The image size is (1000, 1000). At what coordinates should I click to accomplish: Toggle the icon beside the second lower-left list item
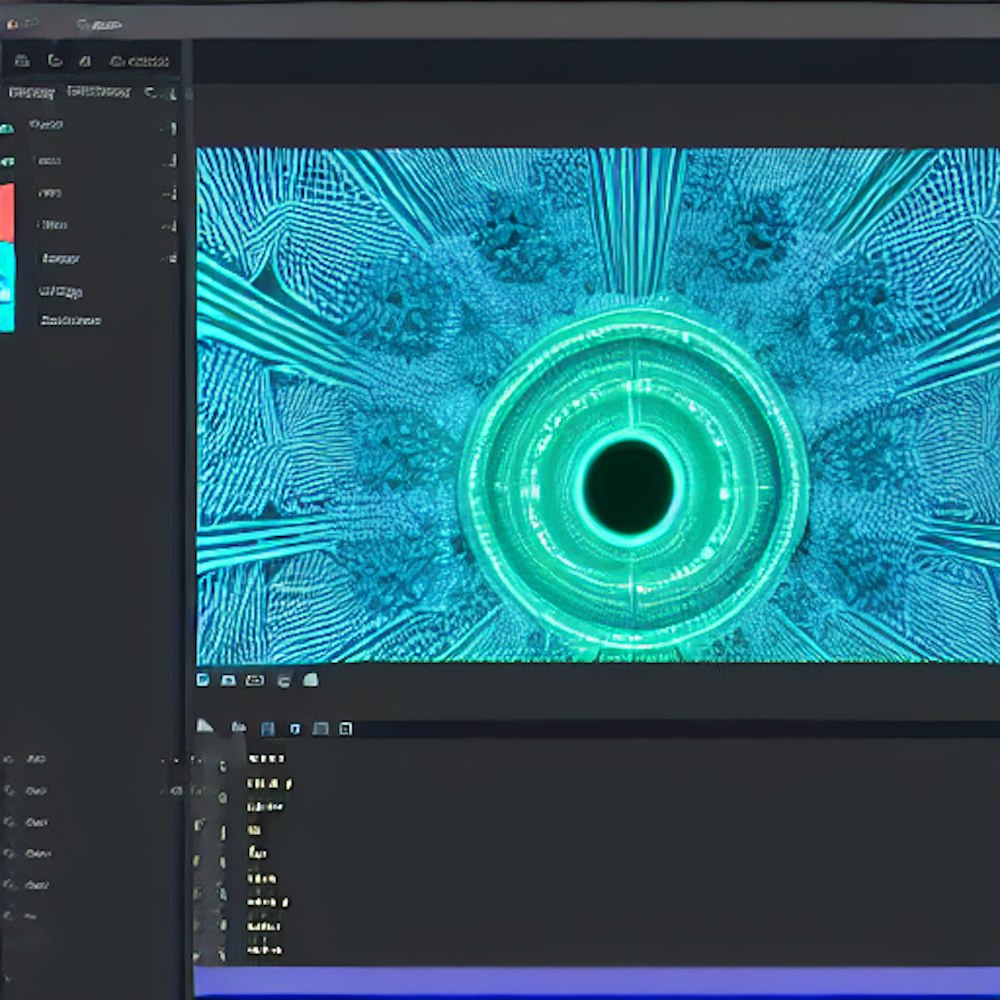[10, 791]
